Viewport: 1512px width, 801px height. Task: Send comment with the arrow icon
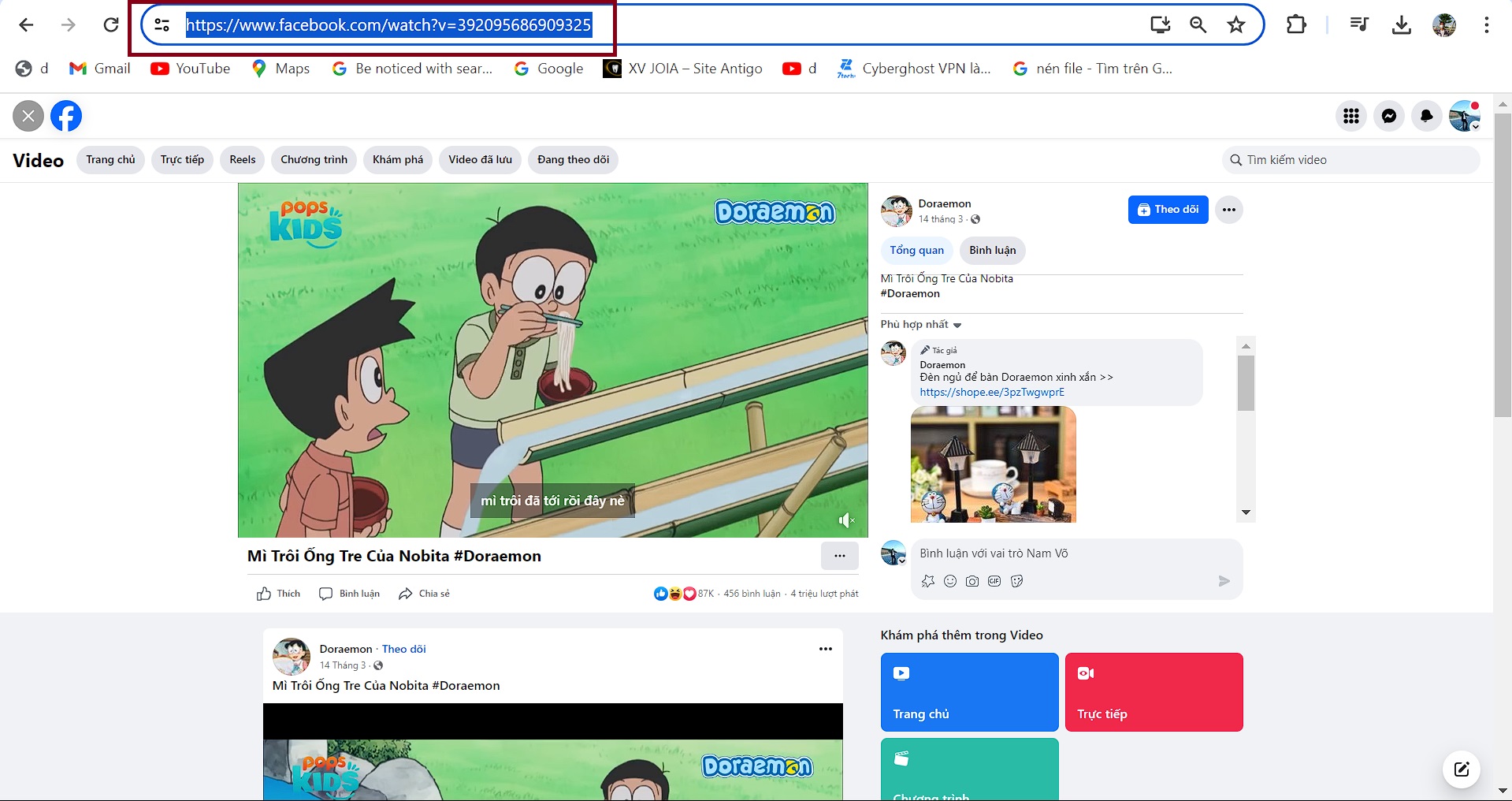click(x=1224, y=581)
